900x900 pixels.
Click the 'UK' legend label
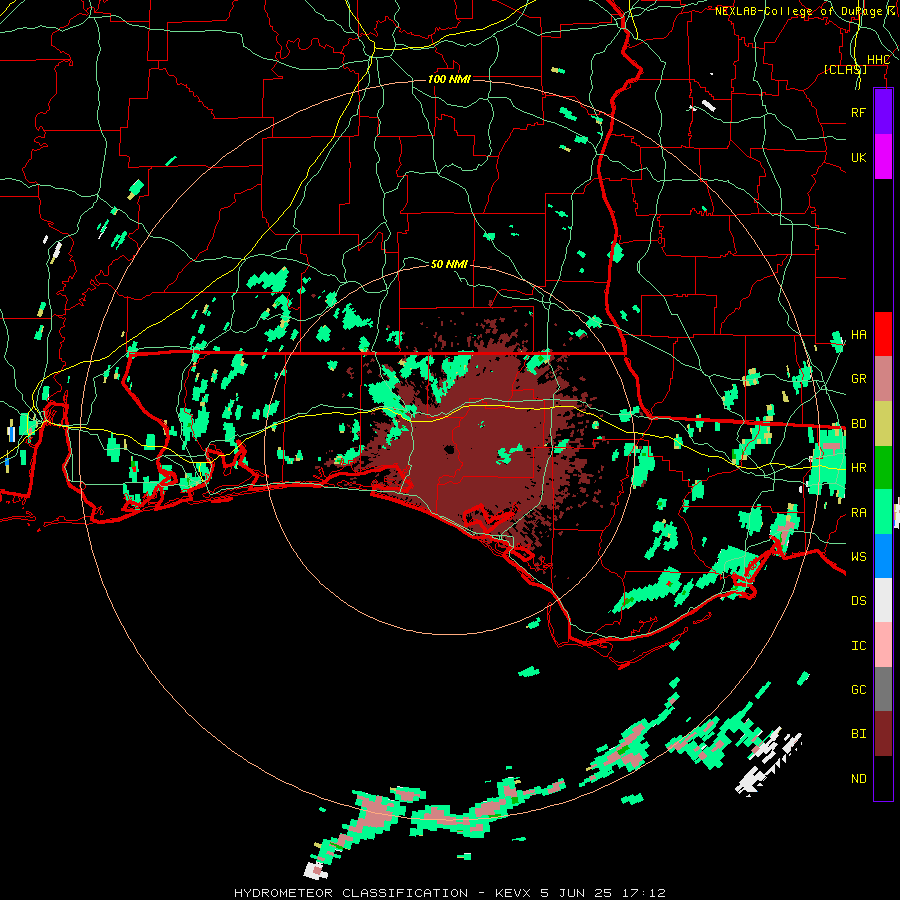point(858,157)
